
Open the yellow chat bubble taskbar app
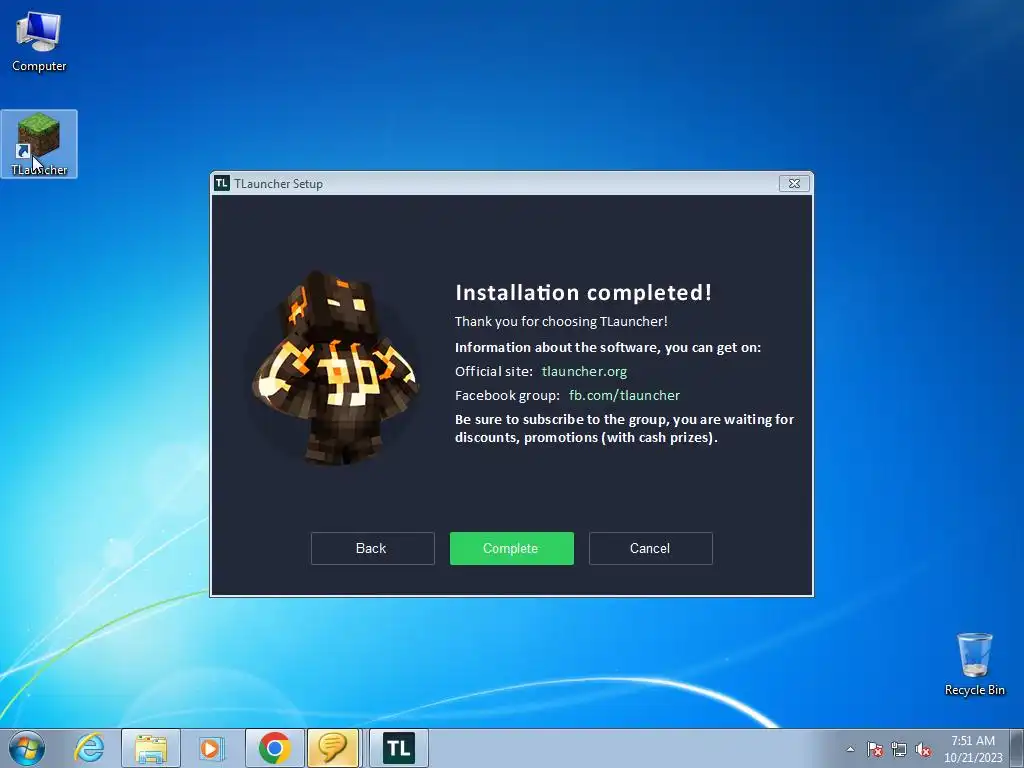coord(333,748)
